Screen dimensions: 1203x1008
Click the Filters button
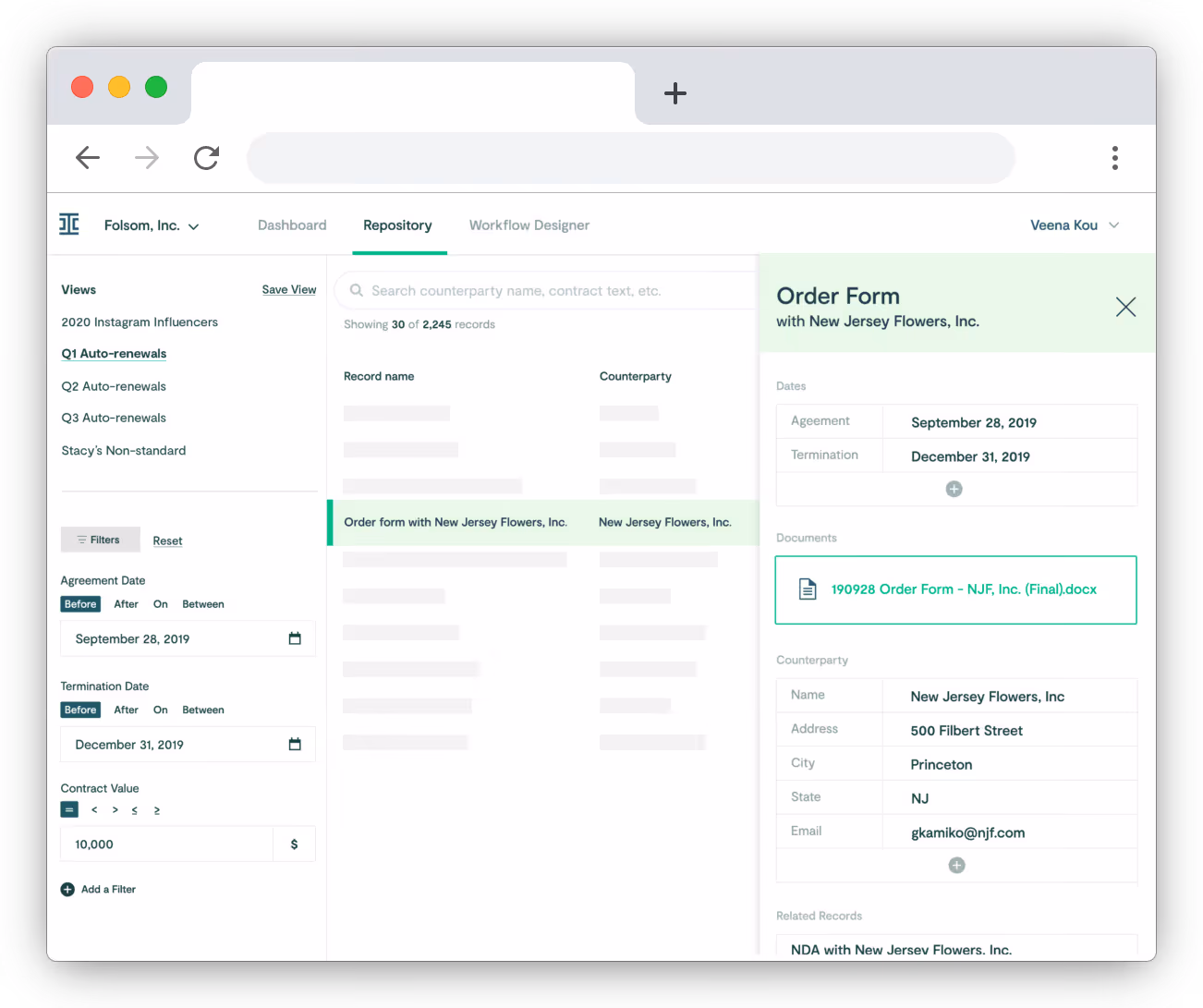click(x=101, y=540)
